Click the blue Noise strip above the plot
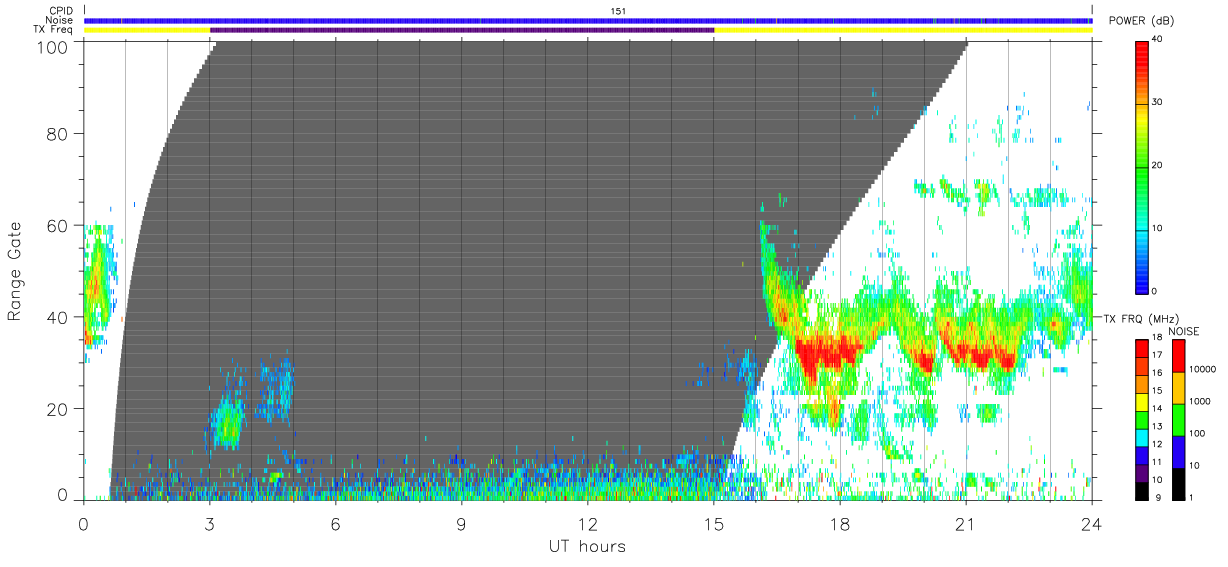This screenshot has width=1228, height=567. click(x=588, y=20)
